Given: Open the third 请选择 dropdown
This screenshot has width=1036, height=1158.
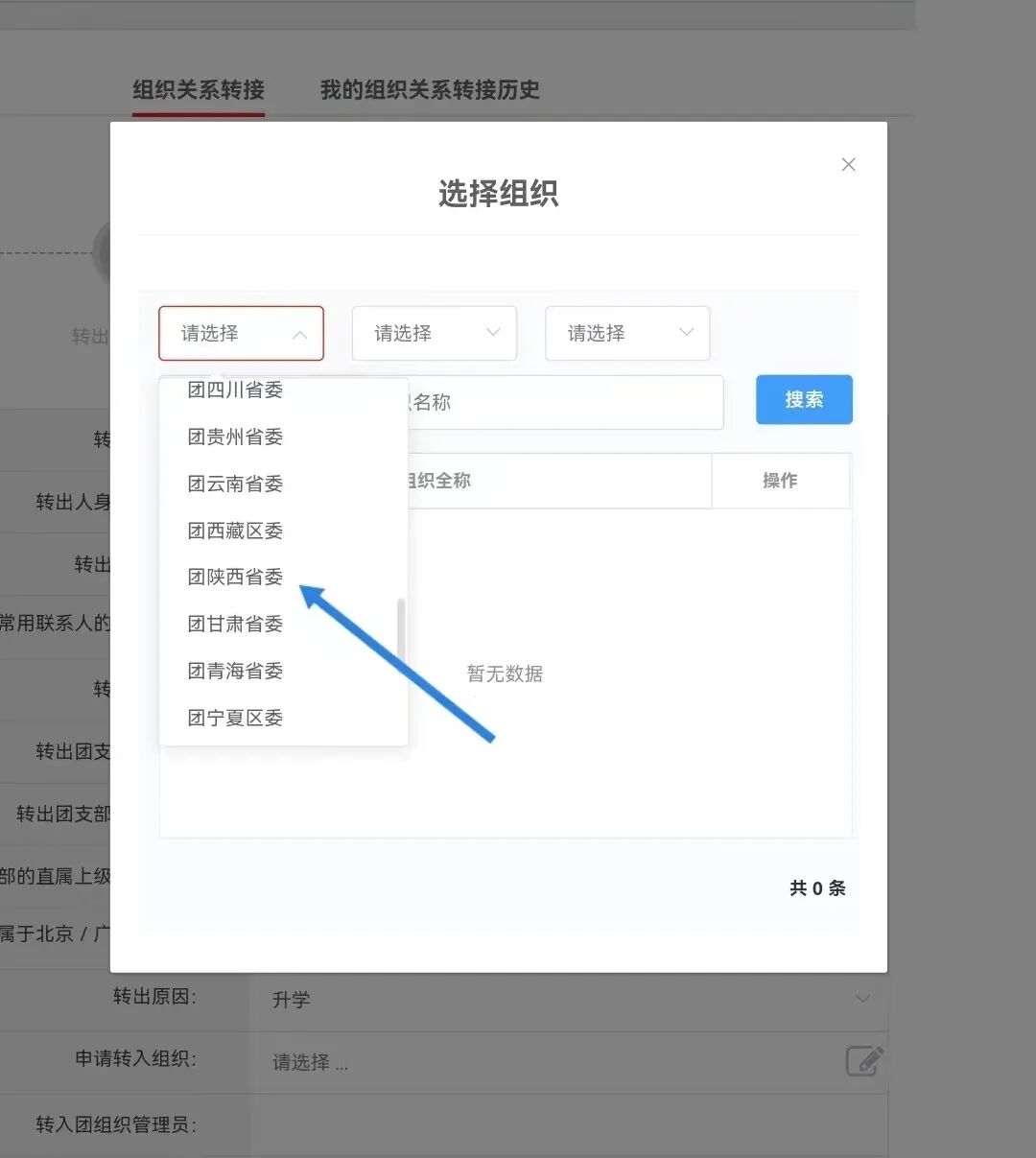Looking at the screenshot, I should (626, 333).
